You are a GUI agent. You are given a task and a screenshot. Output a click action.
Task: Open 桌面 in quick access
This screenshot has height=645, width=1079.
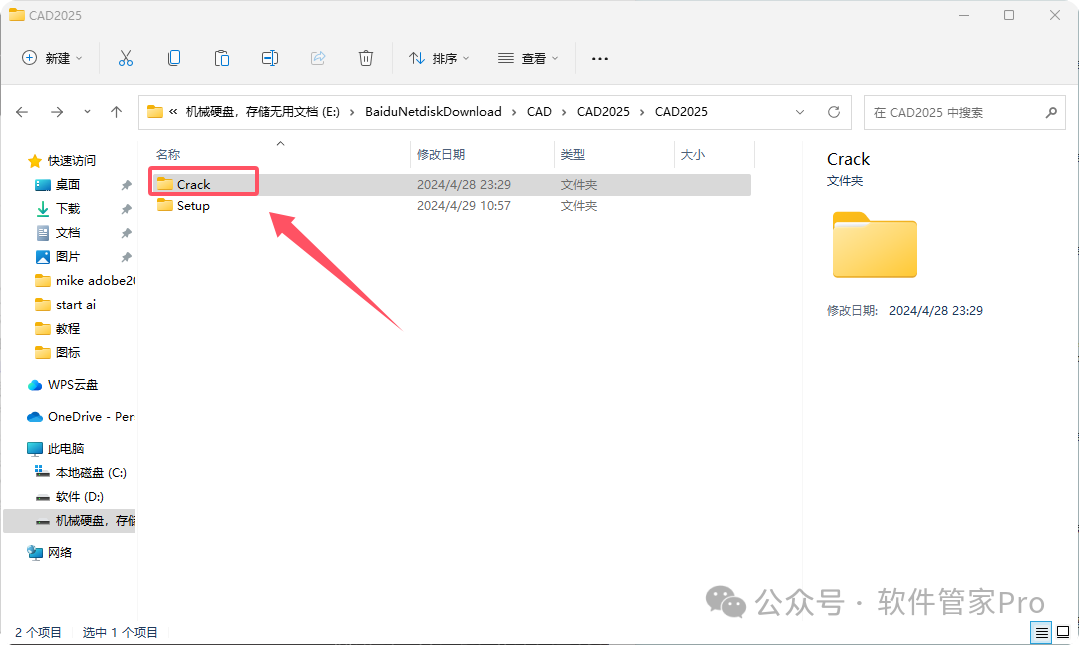67,184
